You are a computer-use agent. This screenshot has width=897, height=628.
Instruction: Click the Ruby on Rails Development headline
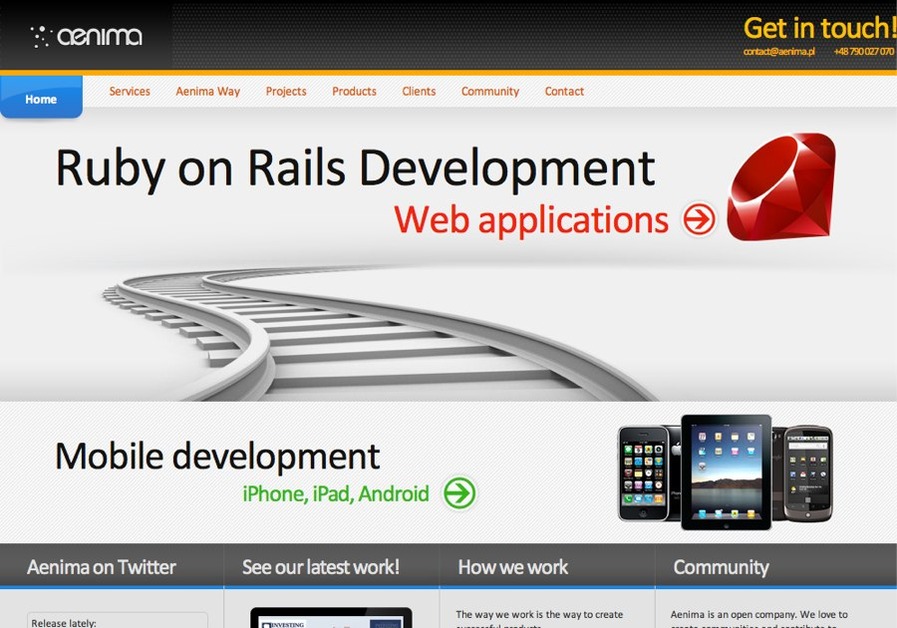click(355, 168)
